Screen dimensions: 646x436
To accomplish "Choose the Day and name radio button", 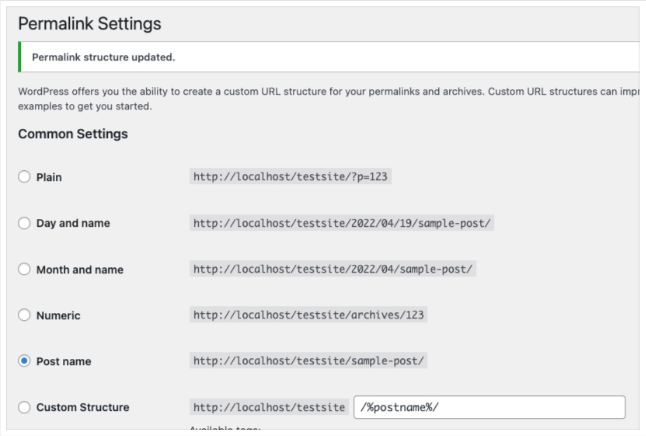I will tap(24, 223).
